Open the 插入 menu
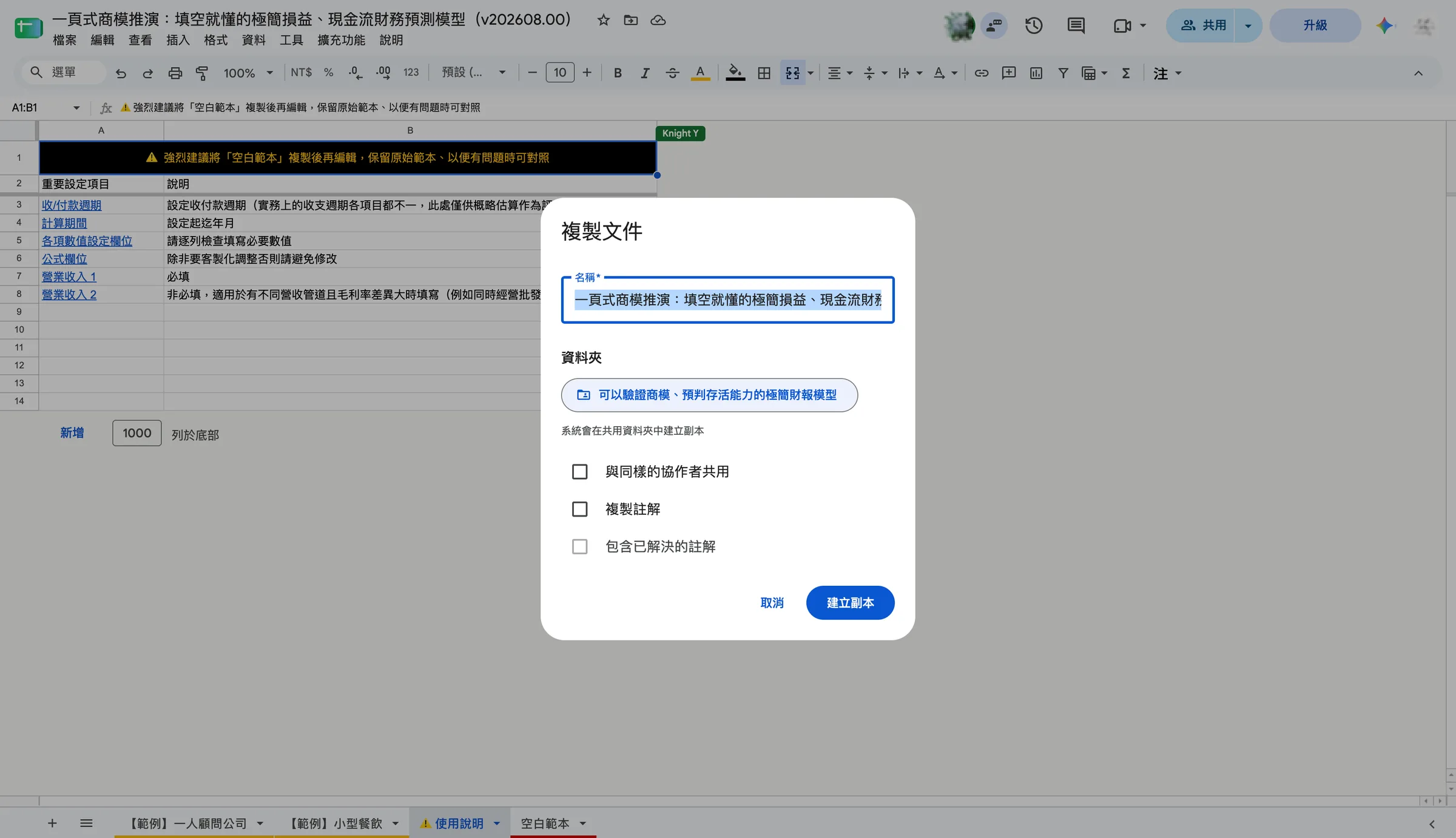This screenshot has width=1456, height=838. [x=178, y=40]
